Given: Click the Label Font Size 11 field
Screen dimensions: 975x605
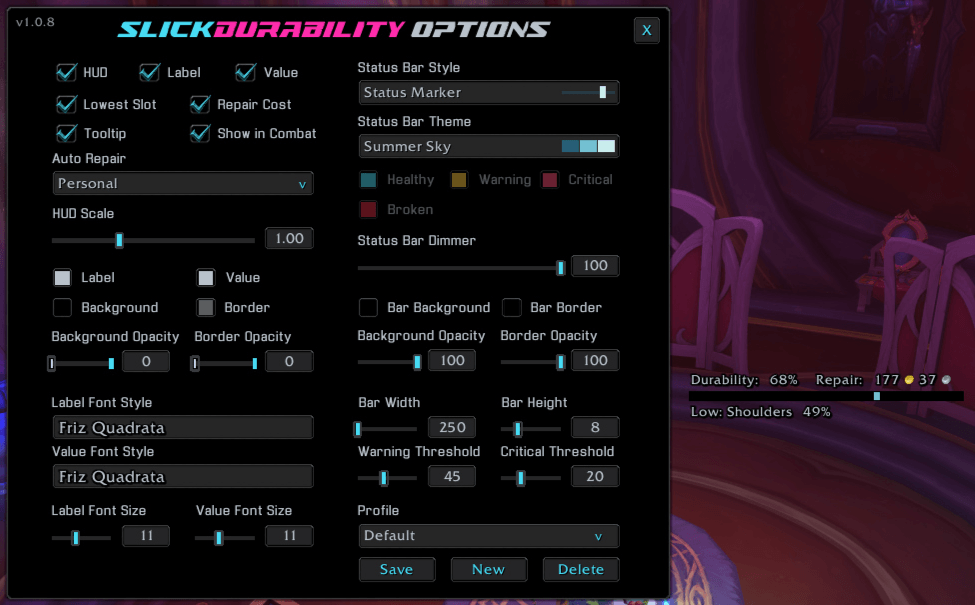Looking at the screenshot, I should click(146, 535).
